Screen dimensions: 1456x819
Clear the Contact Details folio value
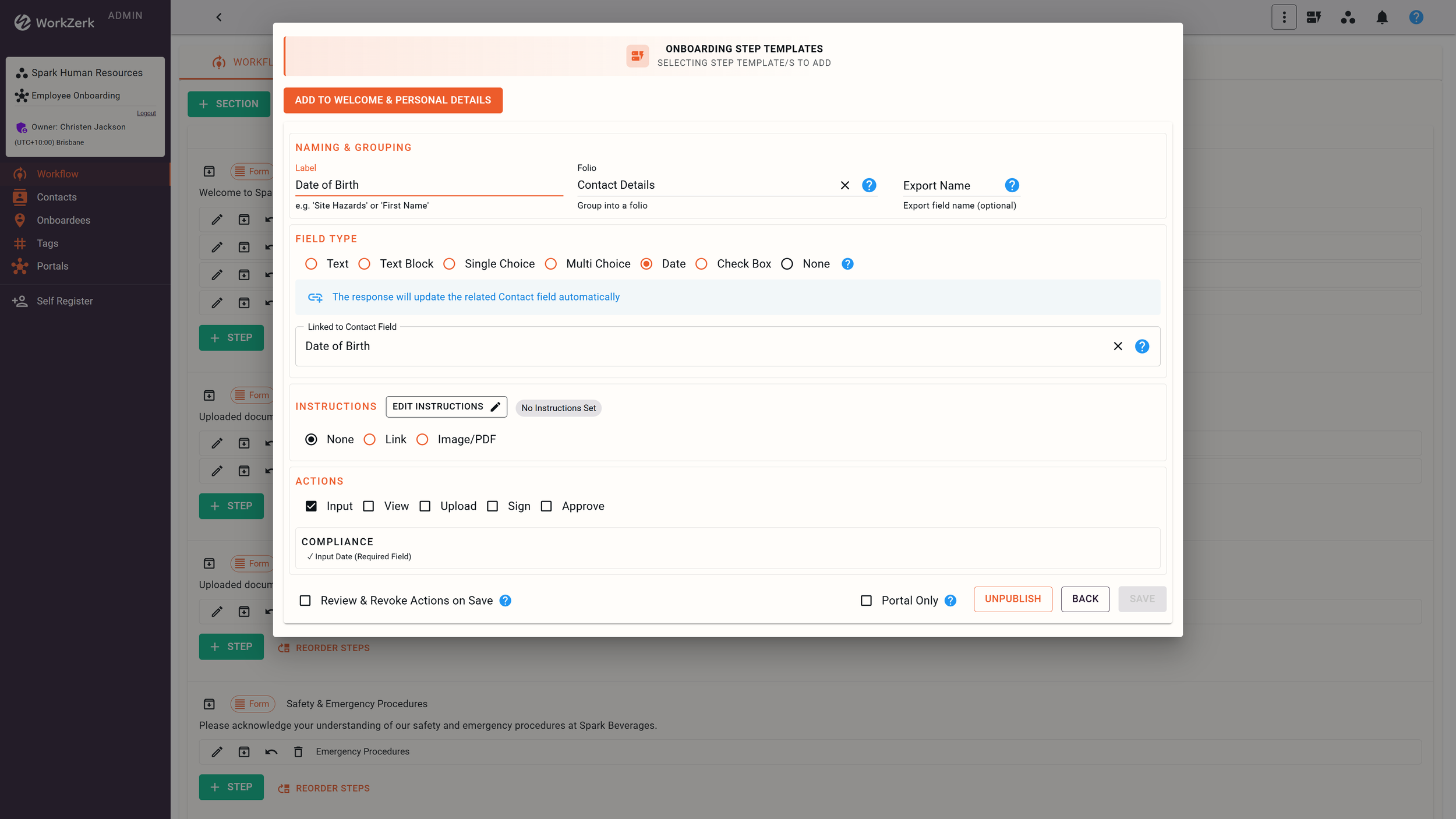point(844,185)
